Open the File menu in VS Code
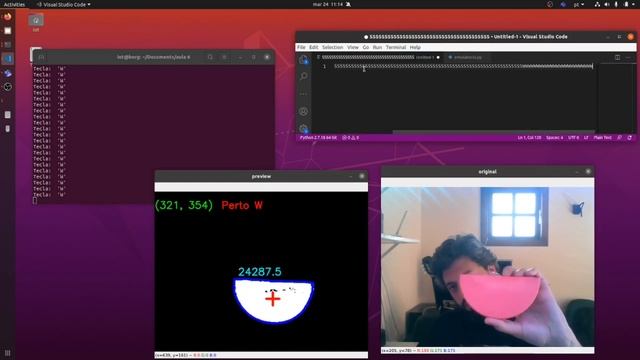 pos(301,47)
